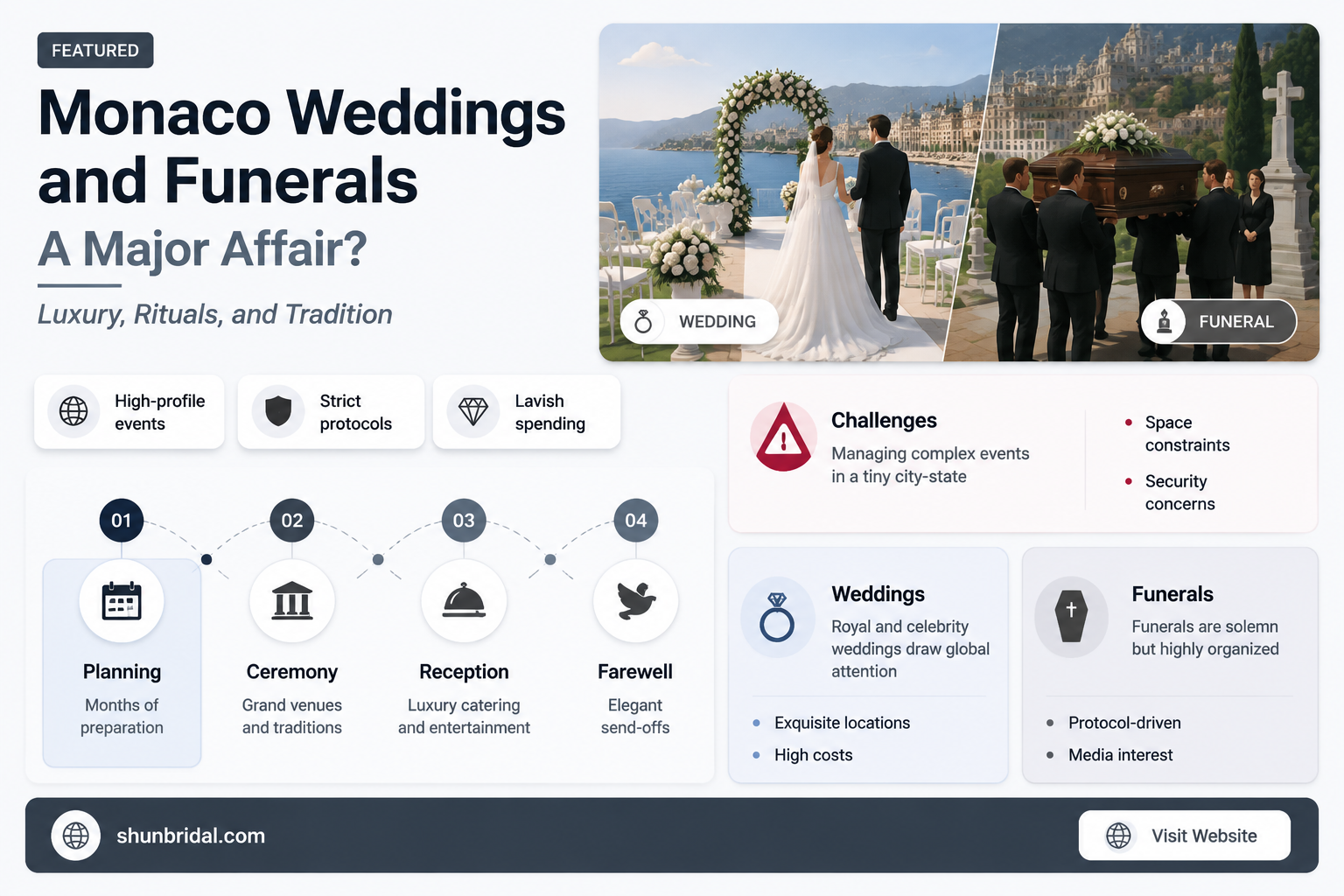Click the red warning triangle in Challenges
The width and height of the screenshot is (1344, 896).
(783, 437)
